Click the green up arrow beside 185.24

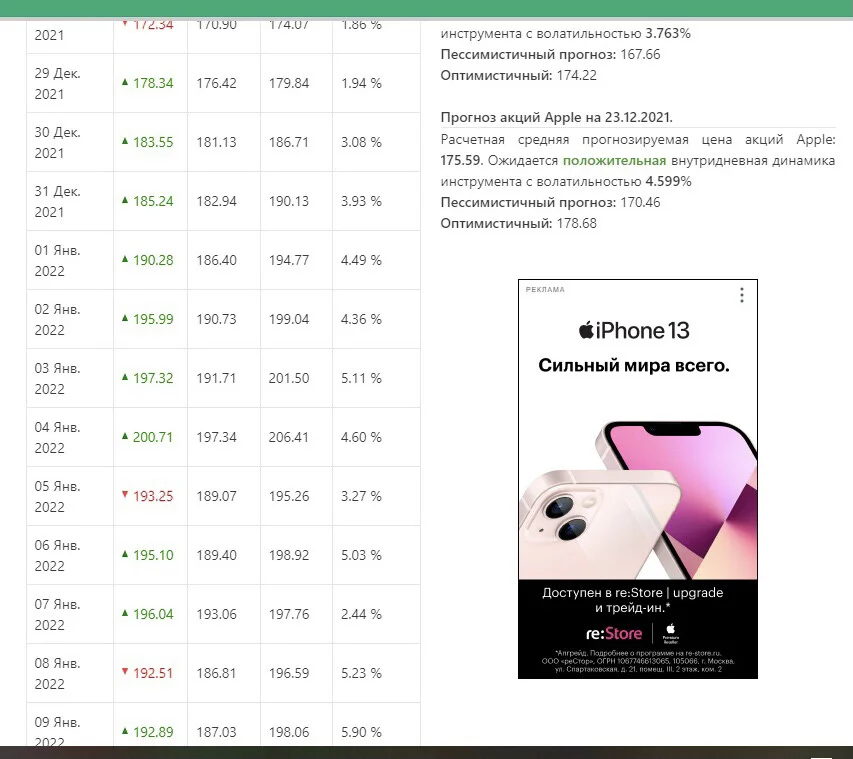pyautogui.click(x=125, y=200)
